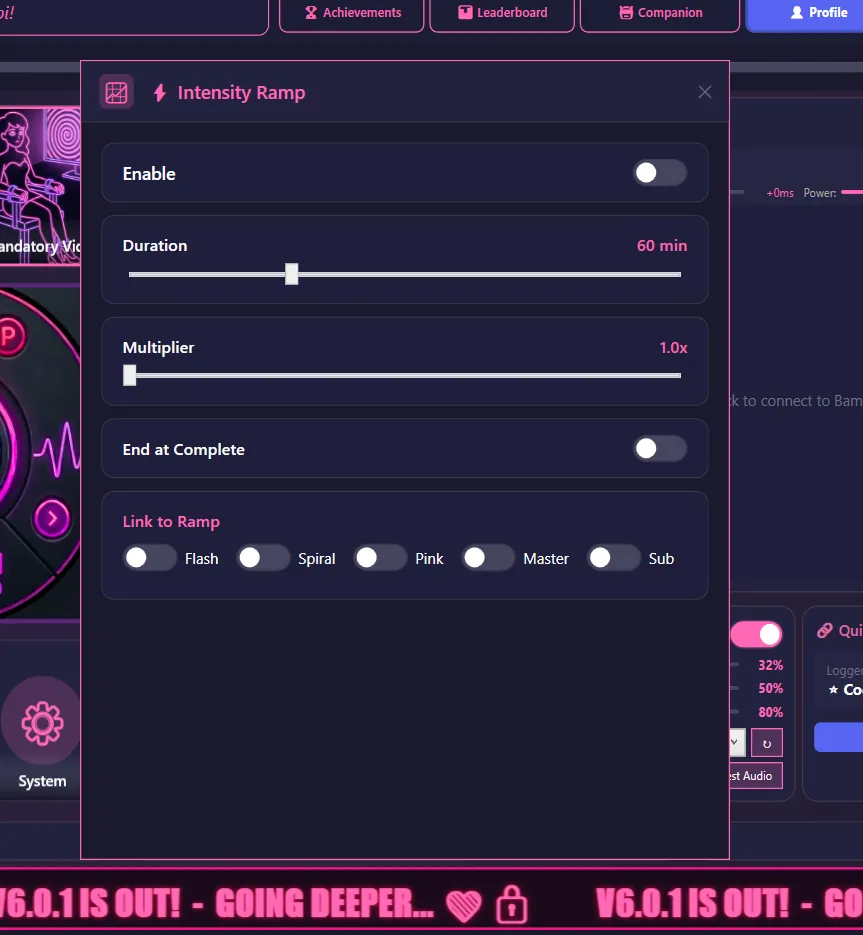863x935 pixels.
Task: Enable the Flash link toggle
Action: tap(150, 558)
